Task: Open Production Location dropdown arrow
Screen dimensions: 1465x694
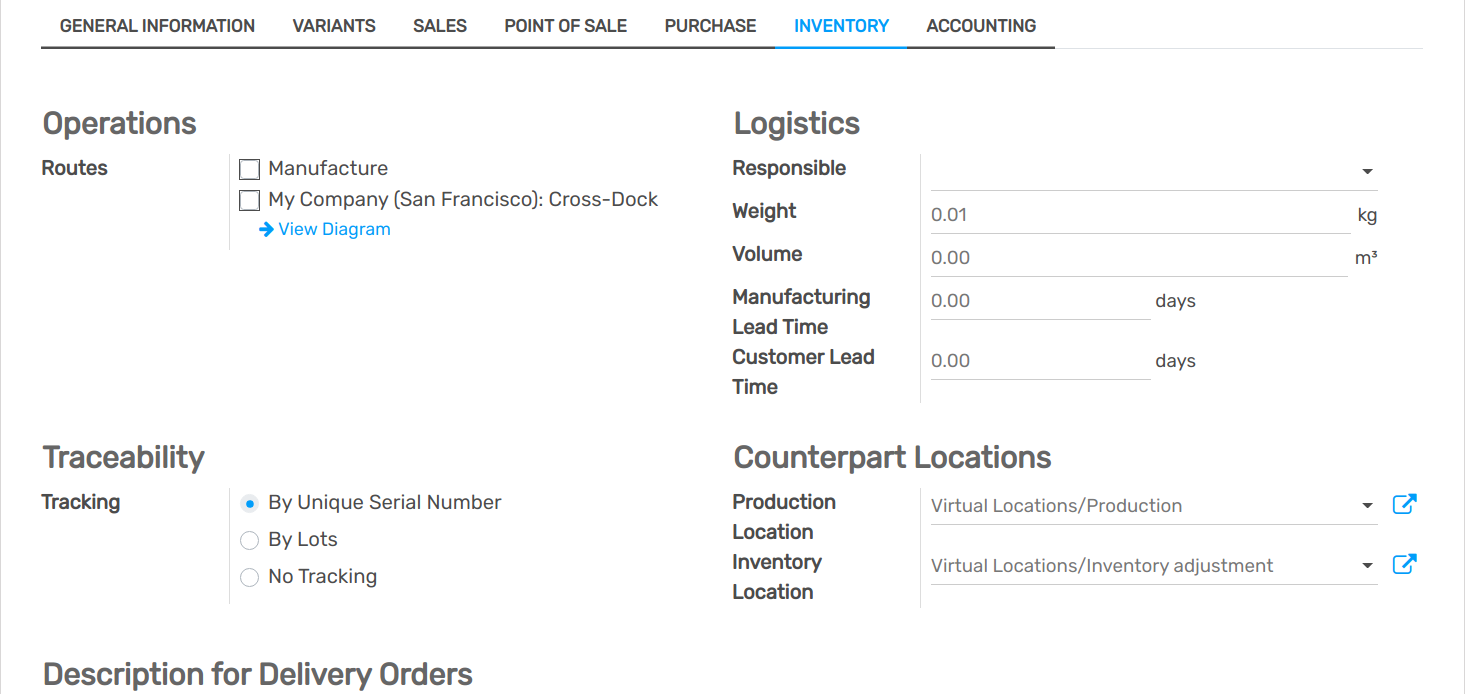Action: (x=1367, y=506)
